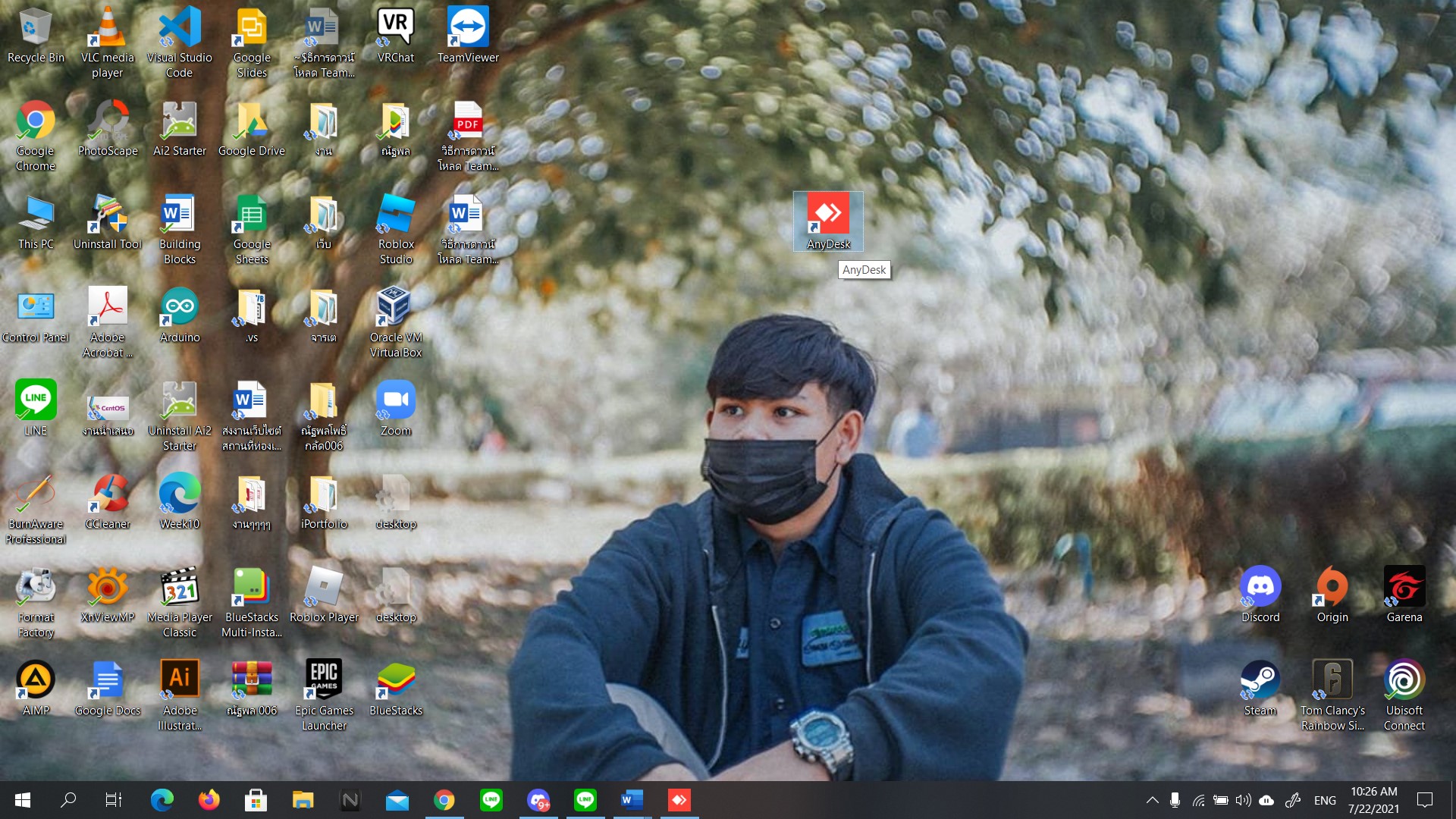
Task: Select the Control Panel icon
Action: 36,315
